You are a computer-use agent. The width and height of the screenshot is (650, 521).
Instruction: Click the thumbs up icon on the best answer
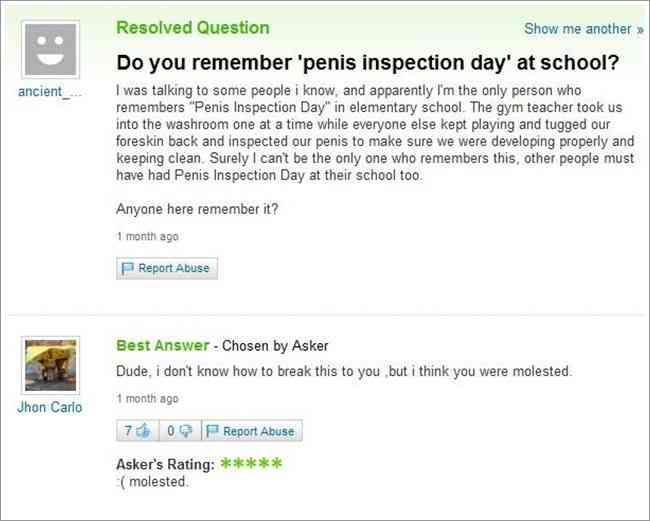click(146, 431)
